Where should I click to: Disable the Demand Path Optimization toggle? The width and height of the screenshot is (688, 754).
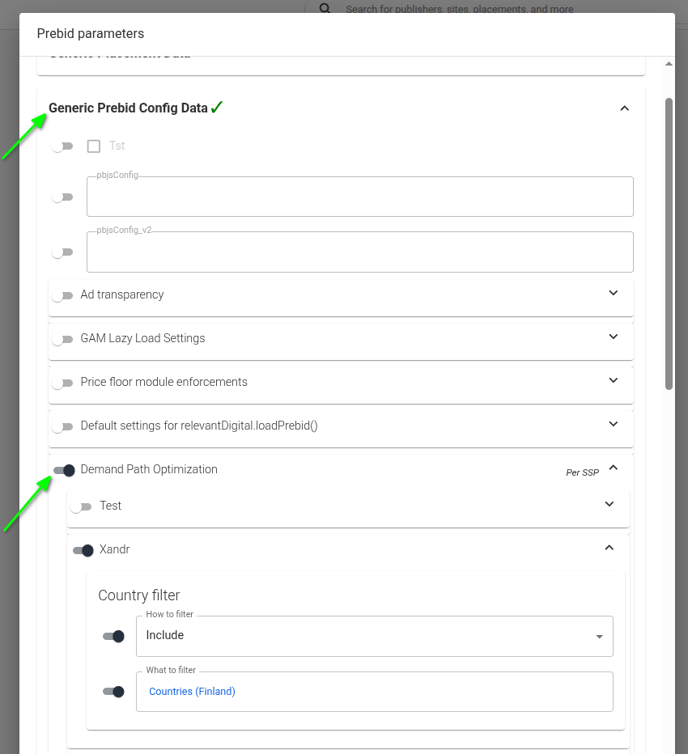coord(64,470)
